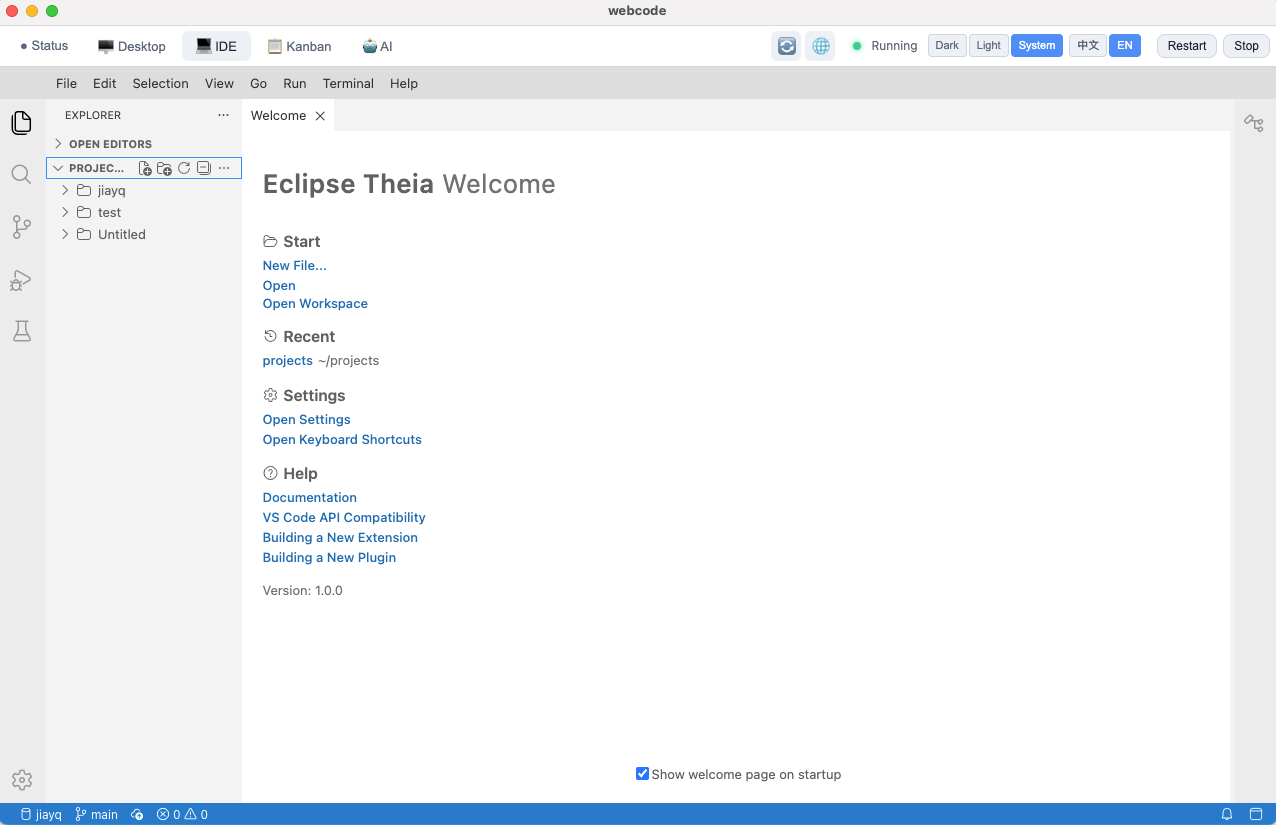The height and width of the screenshot is (825, 1276).
Task: Refresh the Explorer file tree
Action: [184, 168]
